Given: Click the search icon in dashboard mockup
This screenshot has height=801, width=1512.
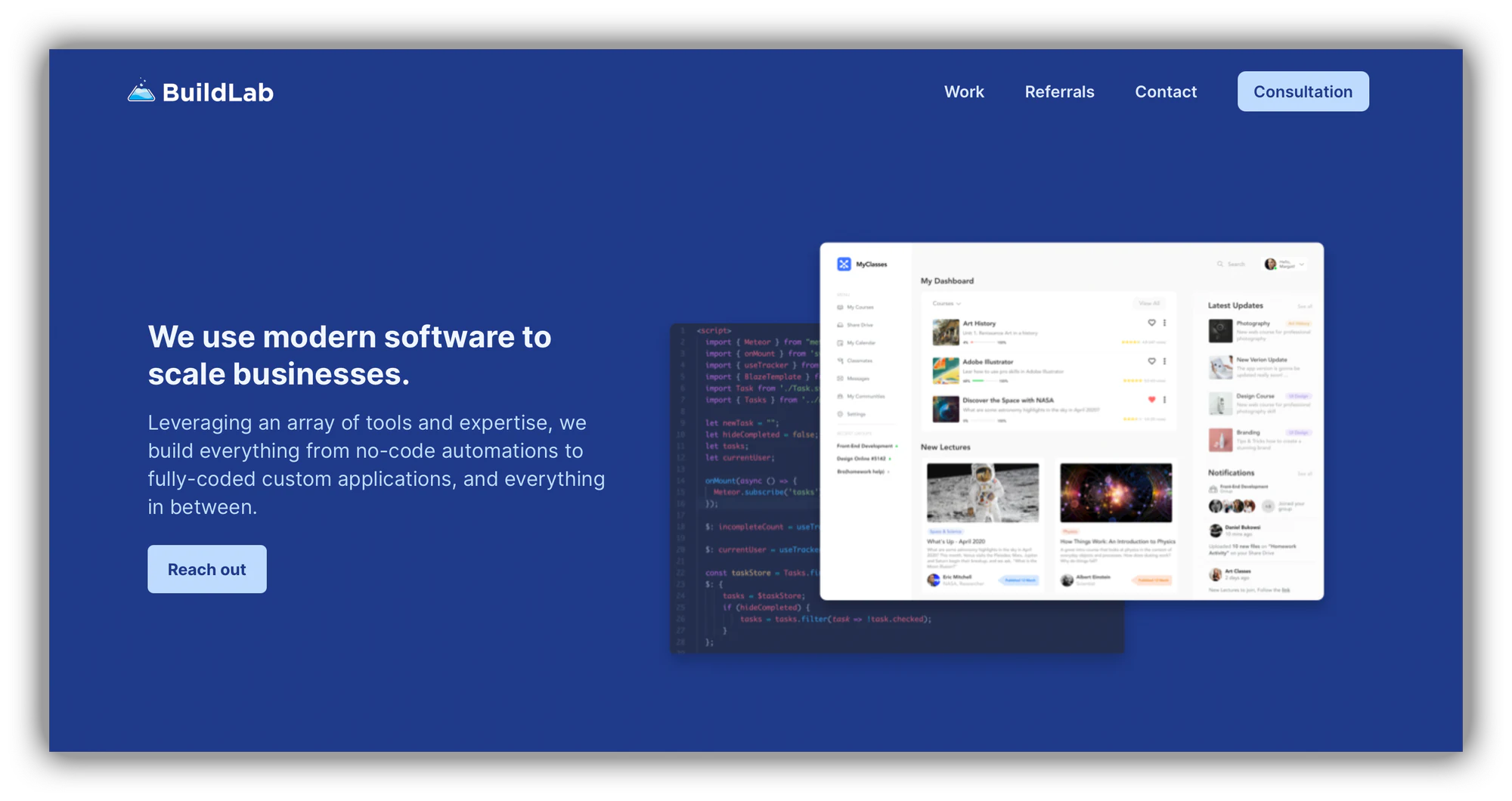Looking at the screenshot, I should click(x=1219, y=264).
